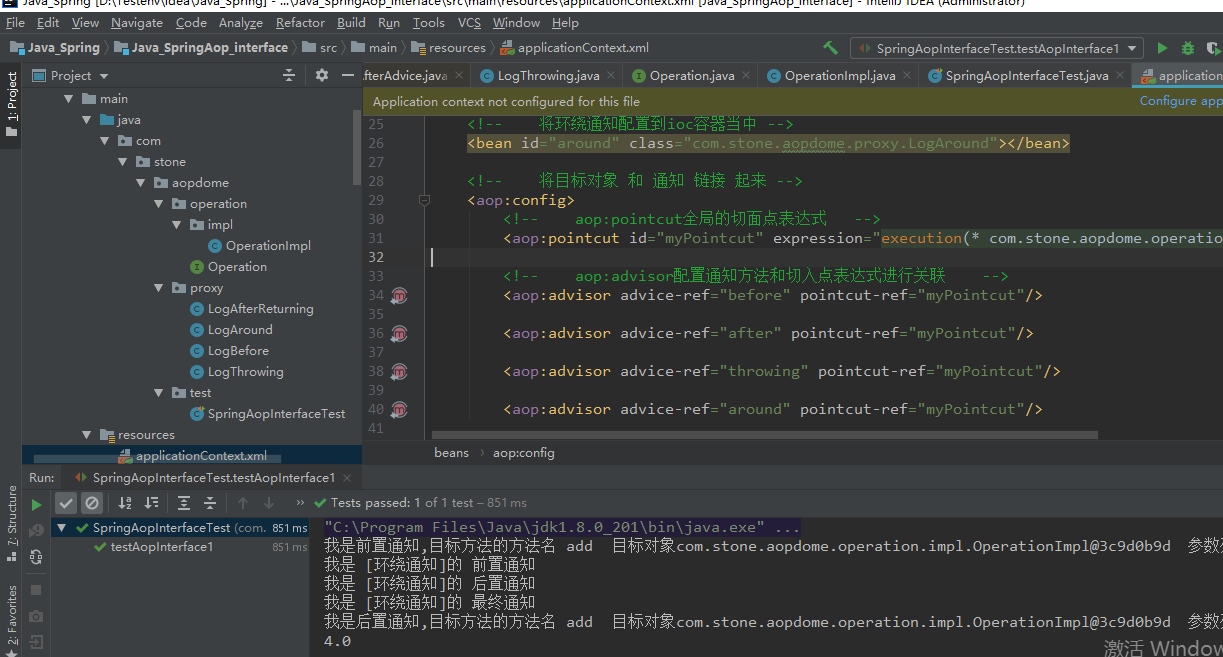Image resolution: width=1223 pixels, height=657 pixels.
Task: Click Rerun failed tests icon
Action: coord(37,530)
